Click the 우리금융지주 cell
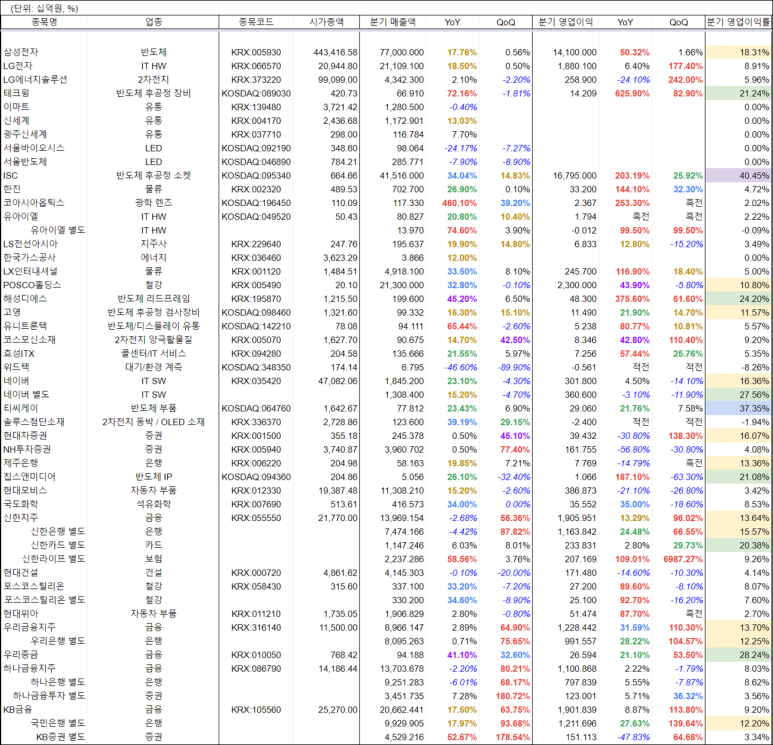The height and width of the screenshot is (745, 773). (x=30, y=628)
